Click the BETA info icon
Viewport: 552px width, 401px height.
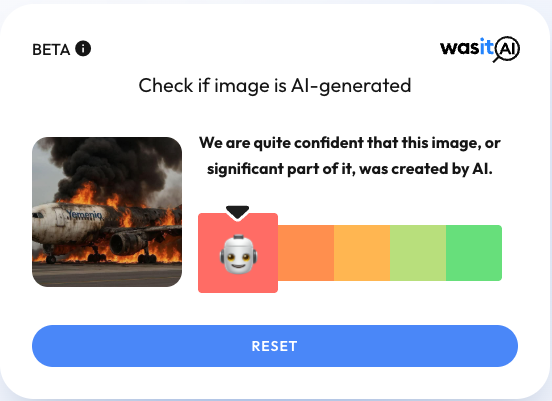(x=83, y=48)
